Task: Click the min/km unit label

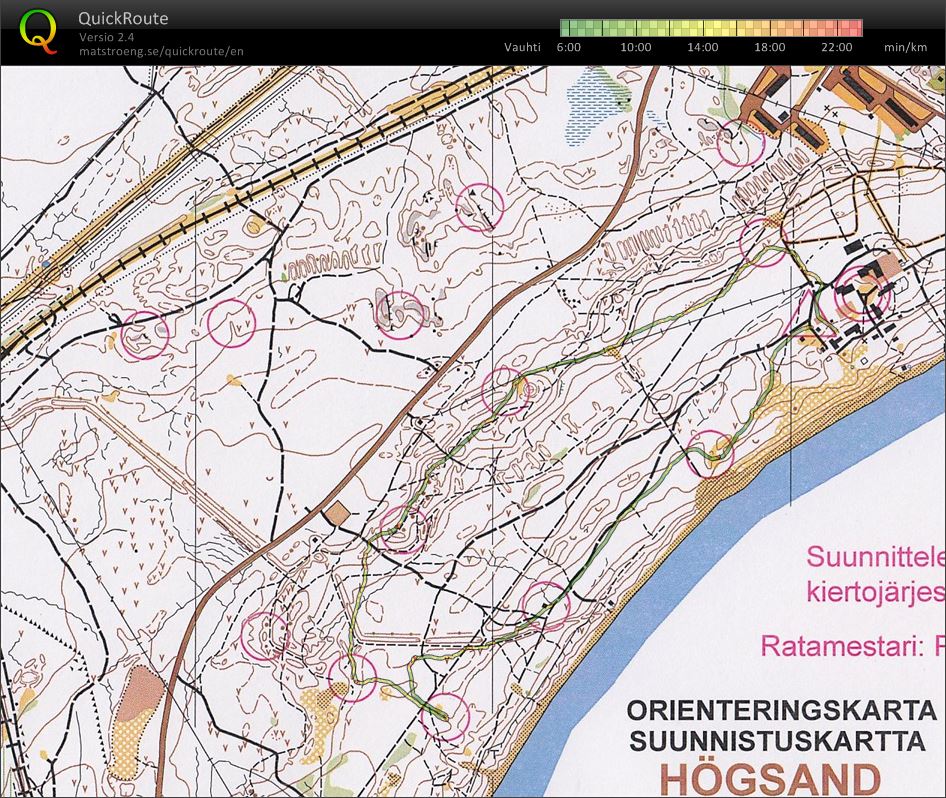Action: coord(904,47)
